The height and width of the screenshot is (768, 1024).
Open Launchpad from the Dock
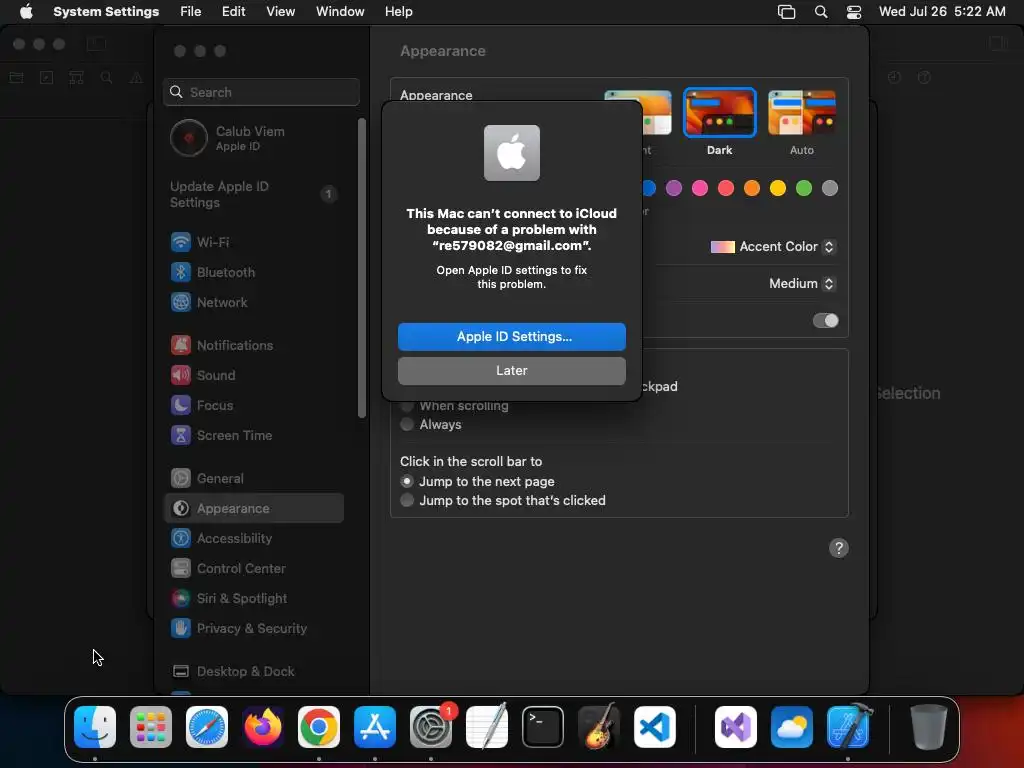click(x=151, y=727)
